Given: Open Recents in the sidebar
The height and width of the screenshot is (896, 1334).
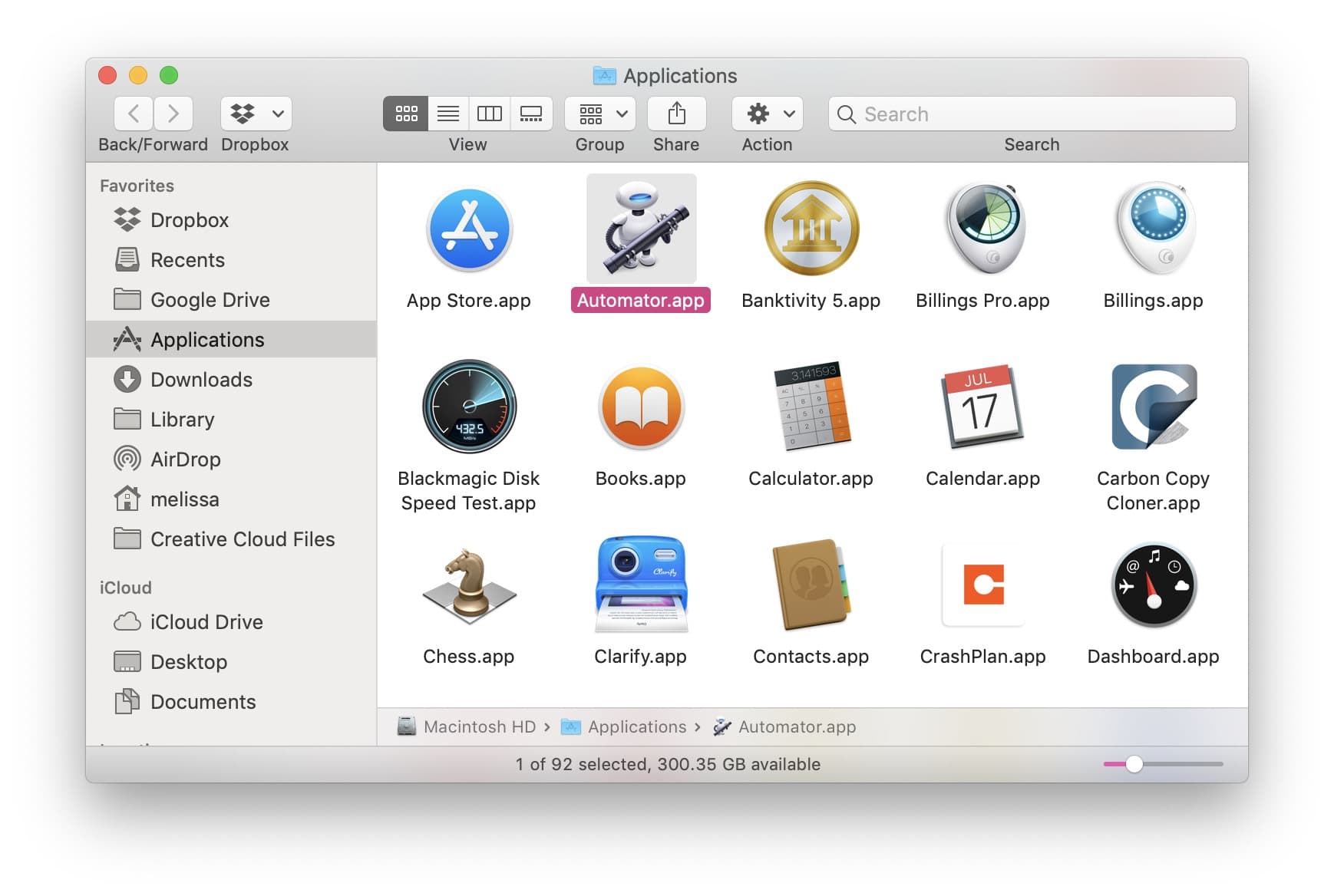Looking at the screenshot, I should pyautogui.click(x=231, y=260).
